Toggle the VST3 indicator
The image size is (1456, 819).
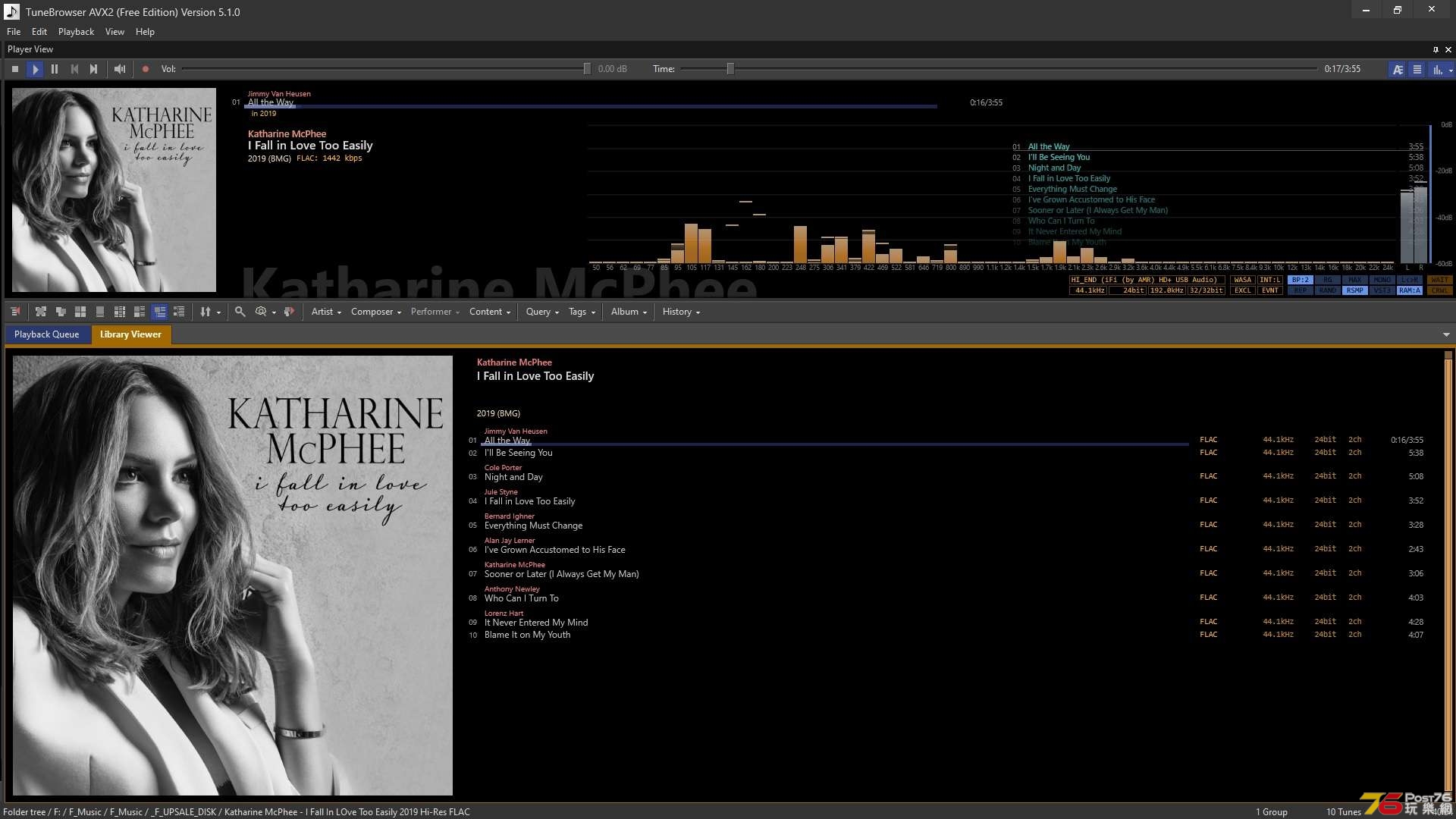tap(1382, 290)
